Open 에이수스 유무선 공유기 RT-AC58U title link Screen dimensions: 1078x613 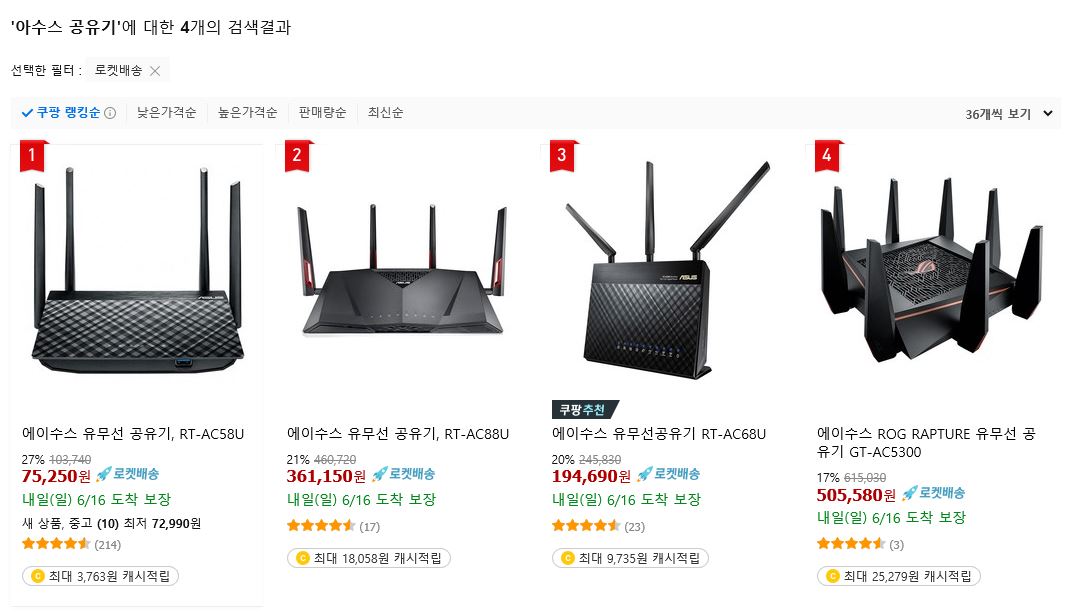[x=133, y=434]
